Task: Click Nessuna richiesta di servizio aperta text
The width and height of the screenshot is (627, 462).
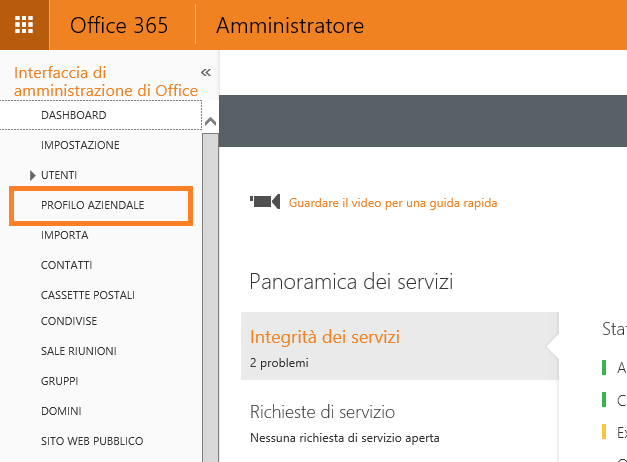Action: click(345, 438)
